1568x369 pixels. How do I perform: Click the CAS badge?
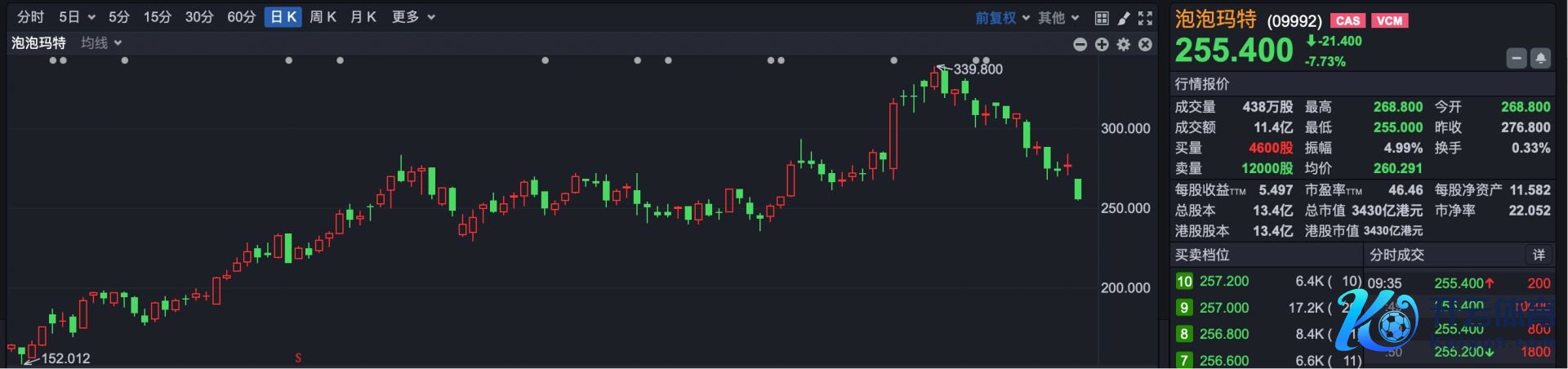coord(1347,20)
